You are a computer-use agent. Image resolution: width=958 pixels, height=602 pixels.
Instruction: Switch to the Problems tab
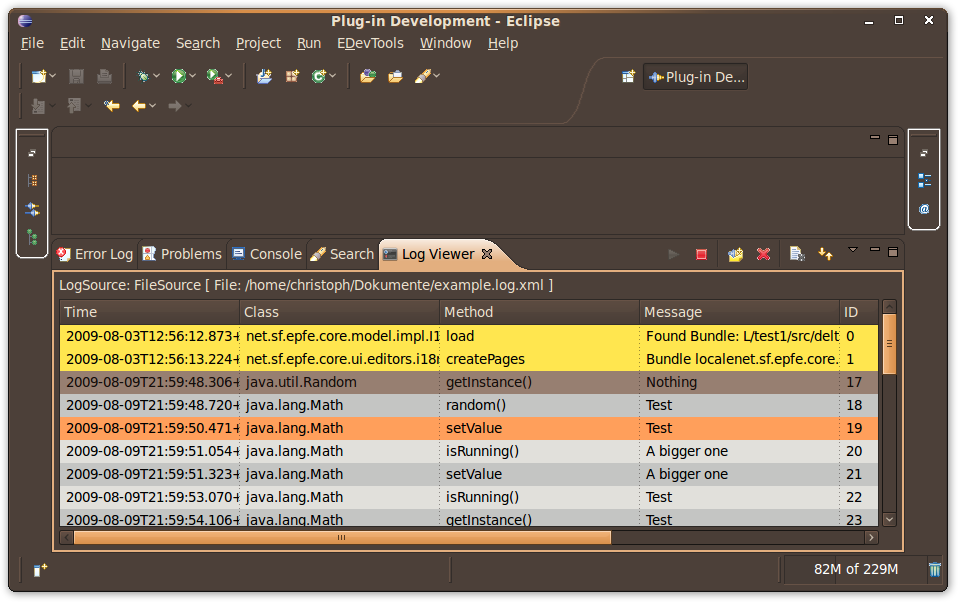[x=182, y=254]
